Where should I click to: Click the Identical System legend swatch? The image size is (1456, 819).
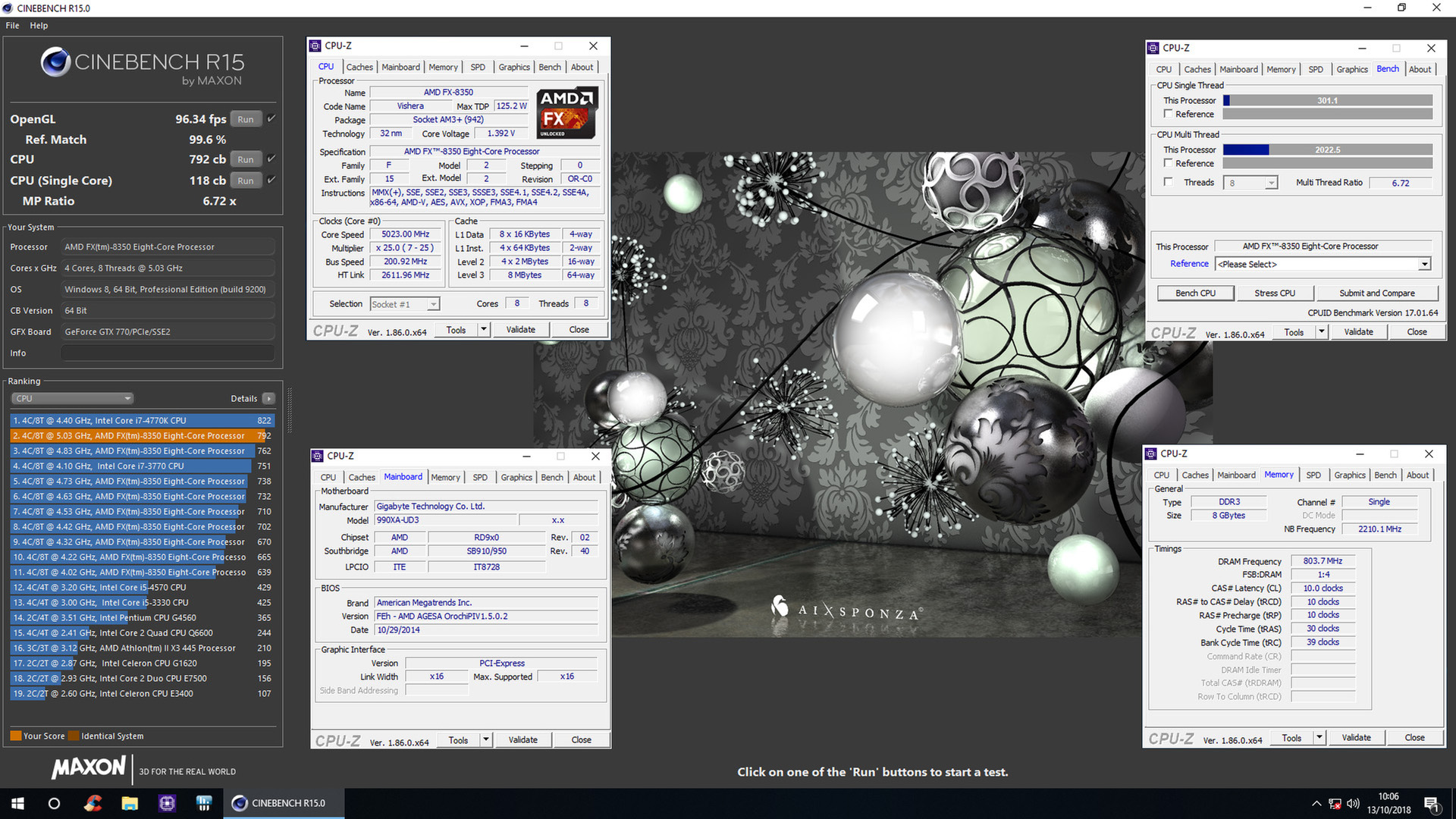click(x=74, y=736)
